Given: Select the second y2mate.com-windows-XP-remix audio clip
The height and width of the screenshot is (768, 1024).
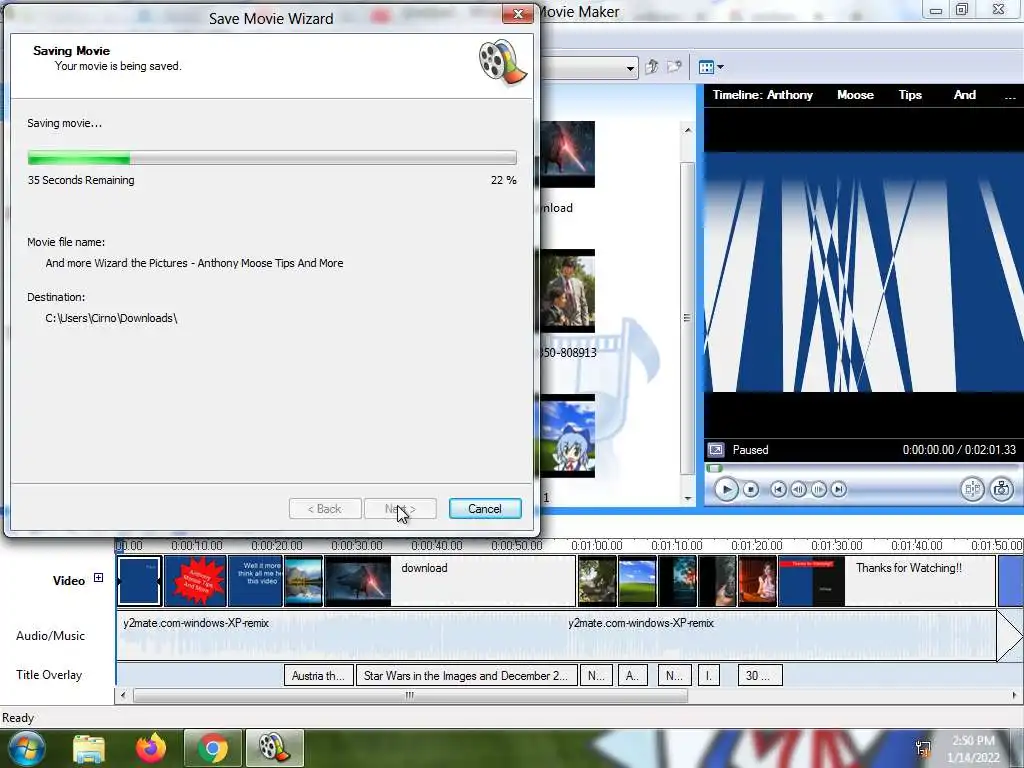Looking at the screenshot, I should tap(780, 635).
